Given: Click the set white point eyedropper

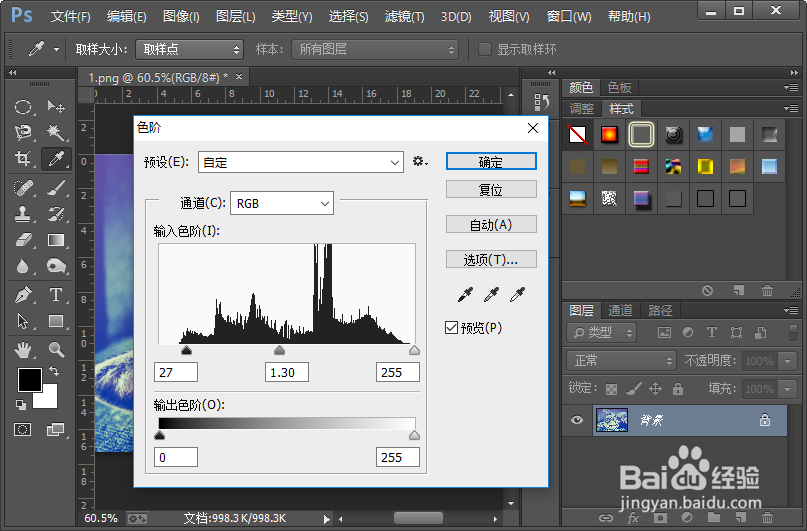Looking at the screenshot, I should pos(517,294).
